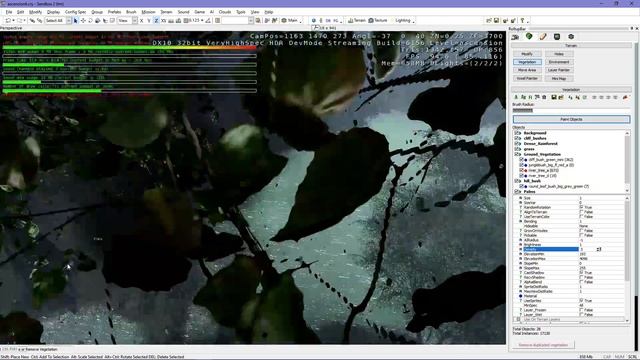Lock axis to Y
The height and width of the screenshot is (360, 640).
149,20
